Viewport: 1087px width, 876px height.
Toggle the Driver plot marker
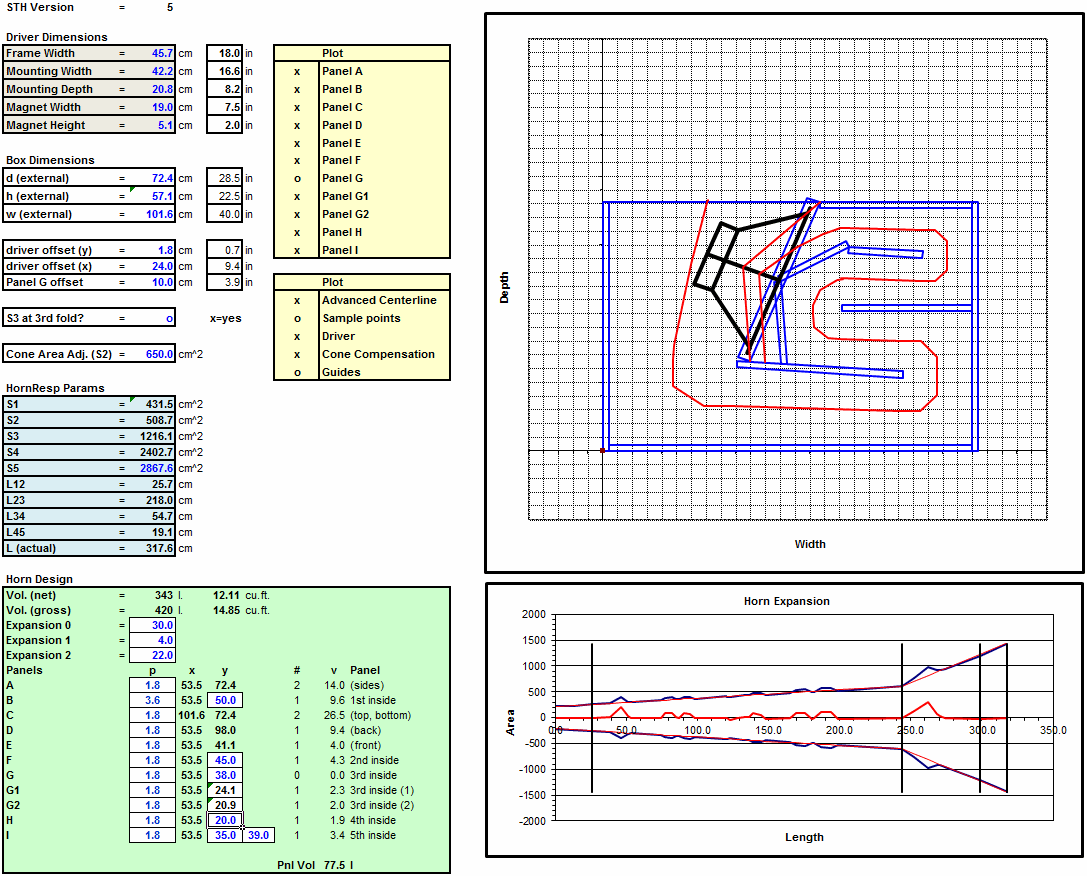coord(297,336)
